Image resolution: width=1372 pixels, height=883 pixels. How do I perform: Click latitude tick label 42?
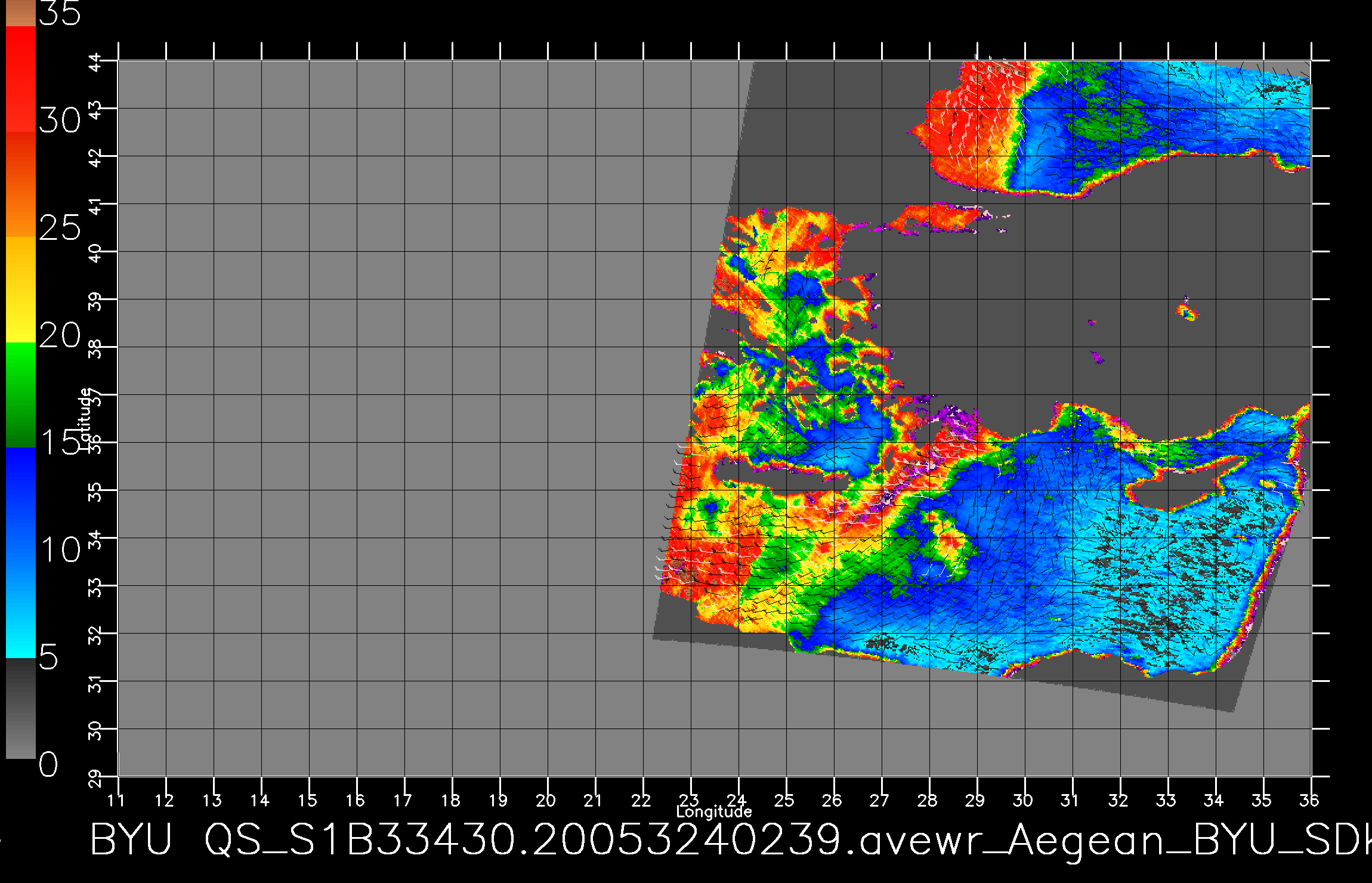click(x=95, y=158)
